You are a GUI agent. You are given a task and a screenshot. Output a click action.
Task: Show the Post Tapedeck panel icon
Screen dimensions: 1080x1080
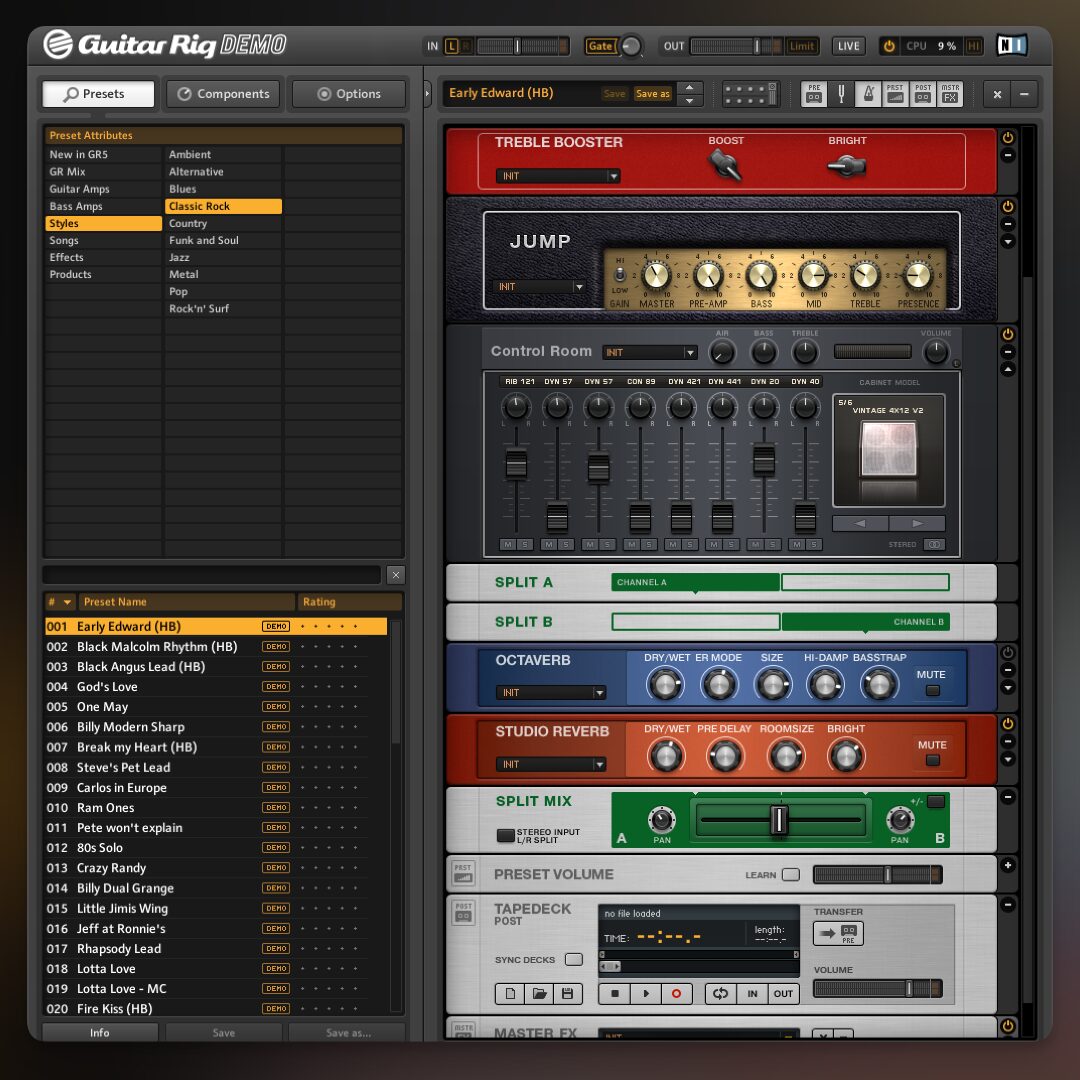[922, 94]
